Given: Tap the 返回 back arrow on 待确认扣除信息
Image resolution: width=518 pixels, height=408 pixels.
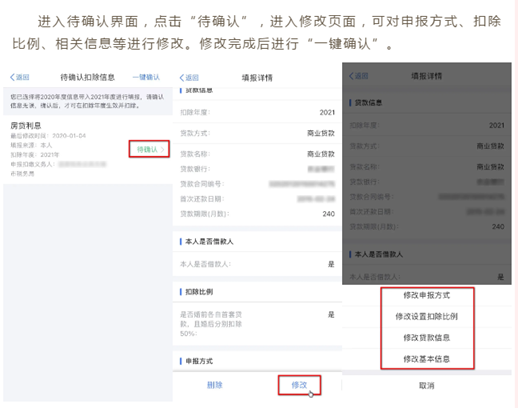Looking at the screenshot, I should [x=20, y=77].
